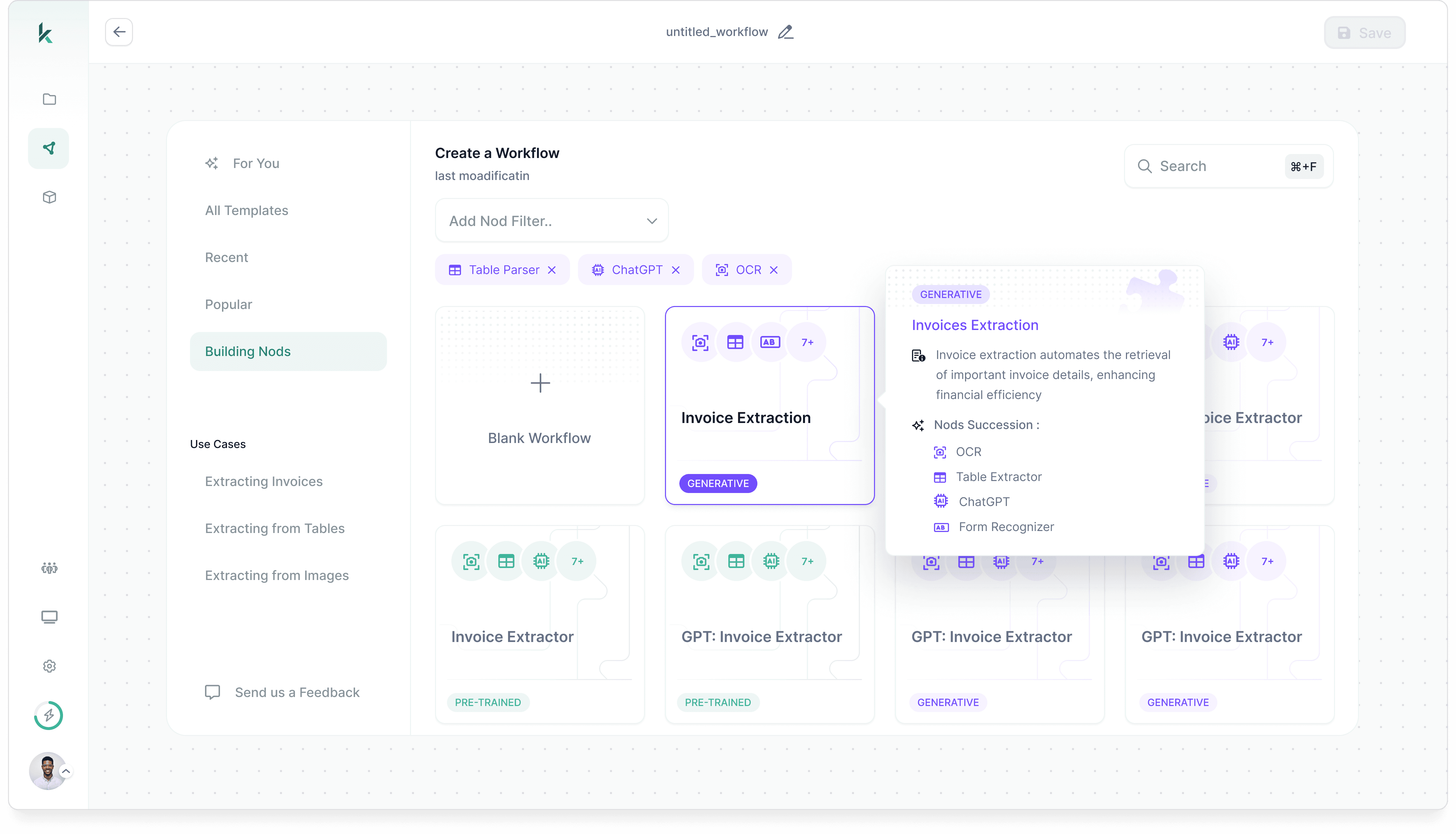Expand the Add Nod Filter dropdown
Screen dimensions: 1456x834
[x=552, y=221]
